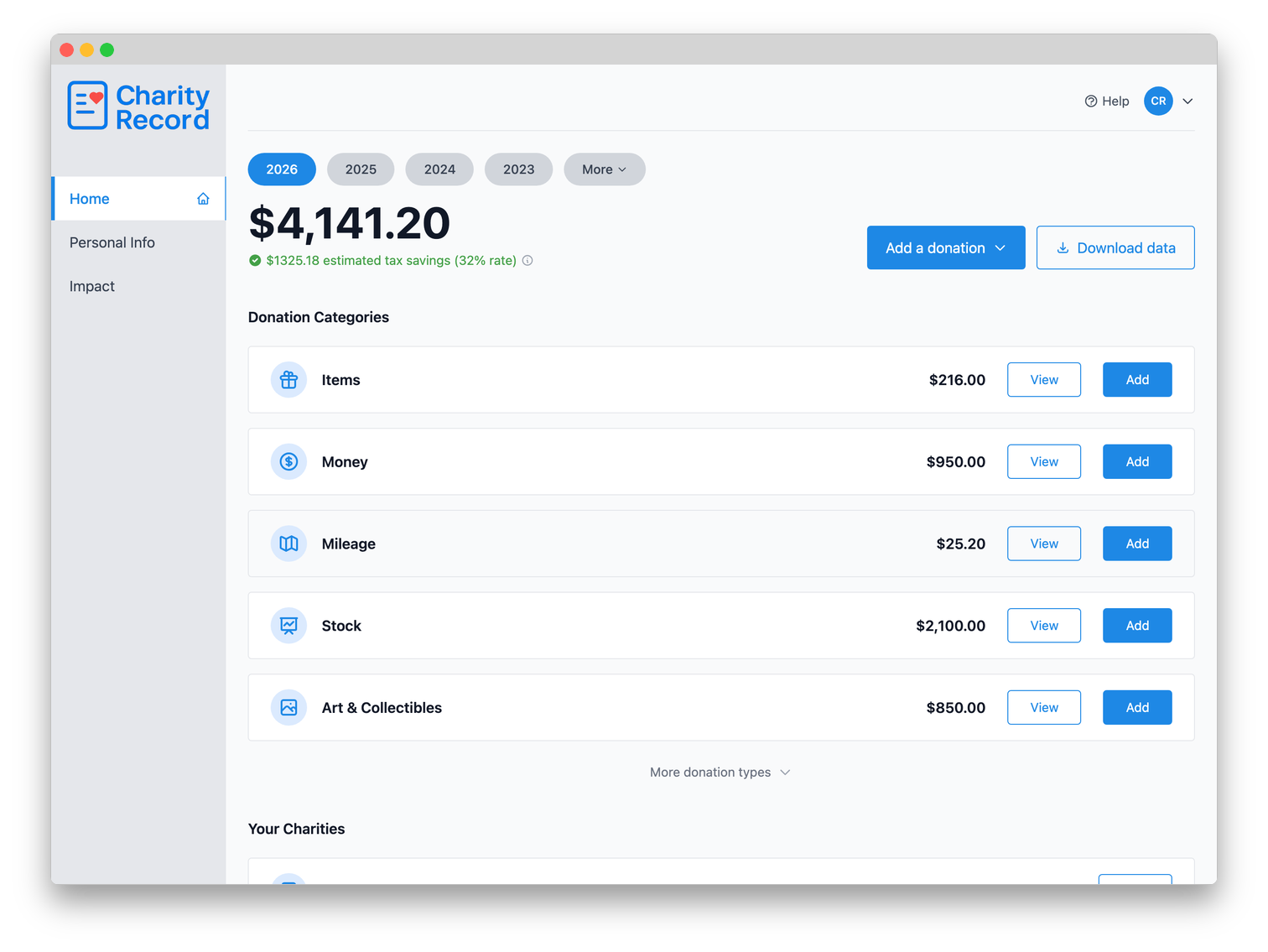1268x952 pixels.
Task: View the Stock donations
Action: (x=1044, y=626)
